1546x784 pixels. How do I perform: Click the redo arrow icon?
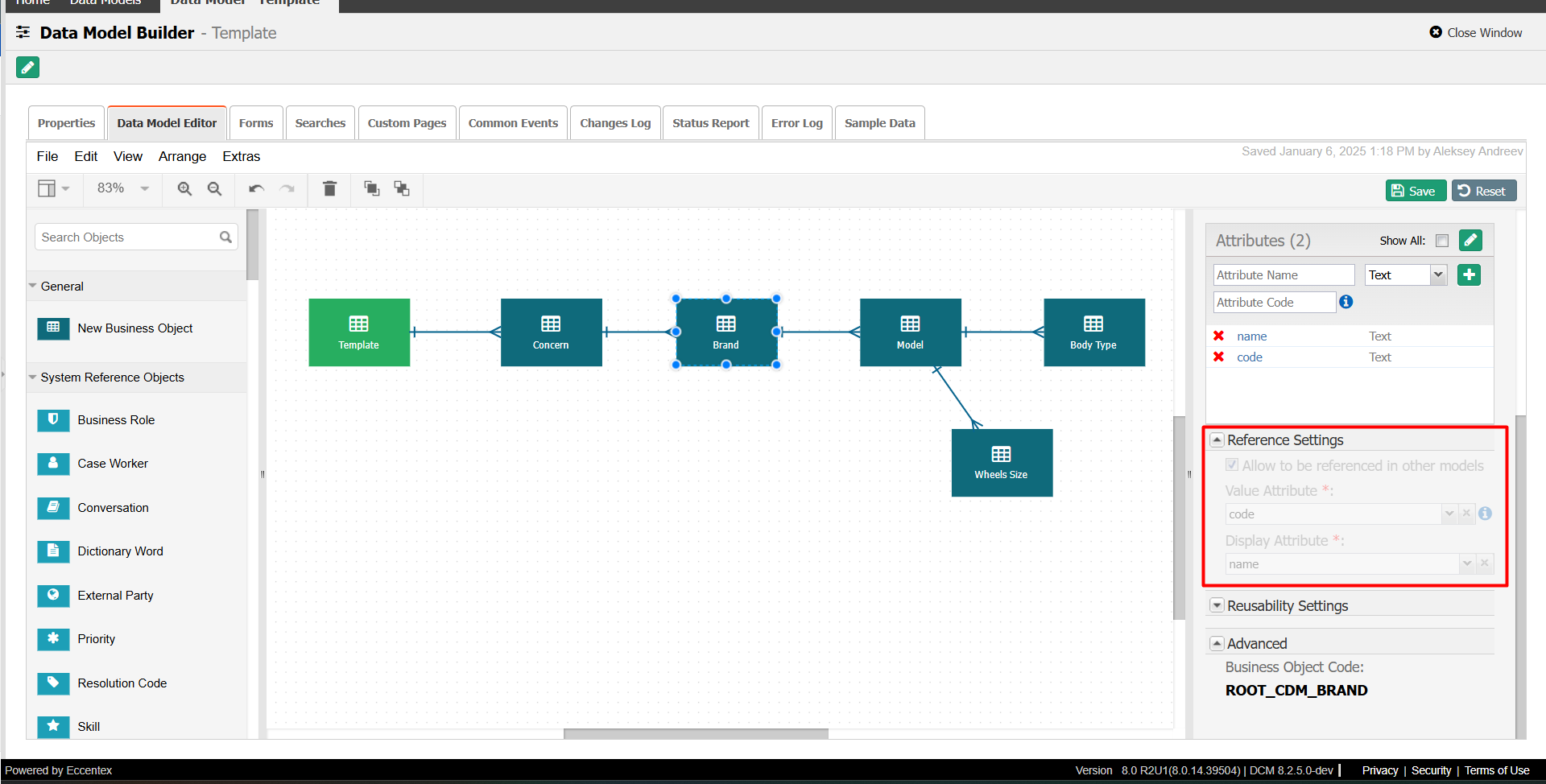pyautogui.click(x=287, y=188)
